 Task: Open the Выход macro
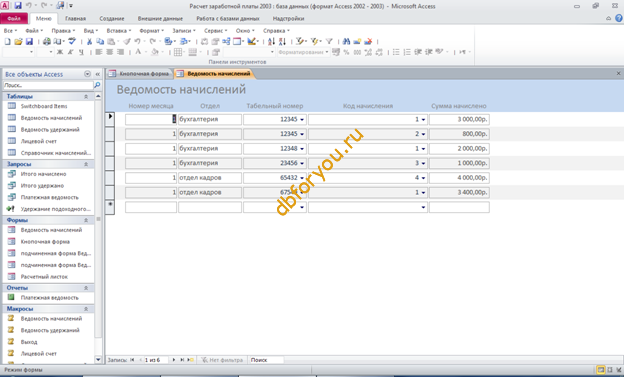(x=29, y=342)
